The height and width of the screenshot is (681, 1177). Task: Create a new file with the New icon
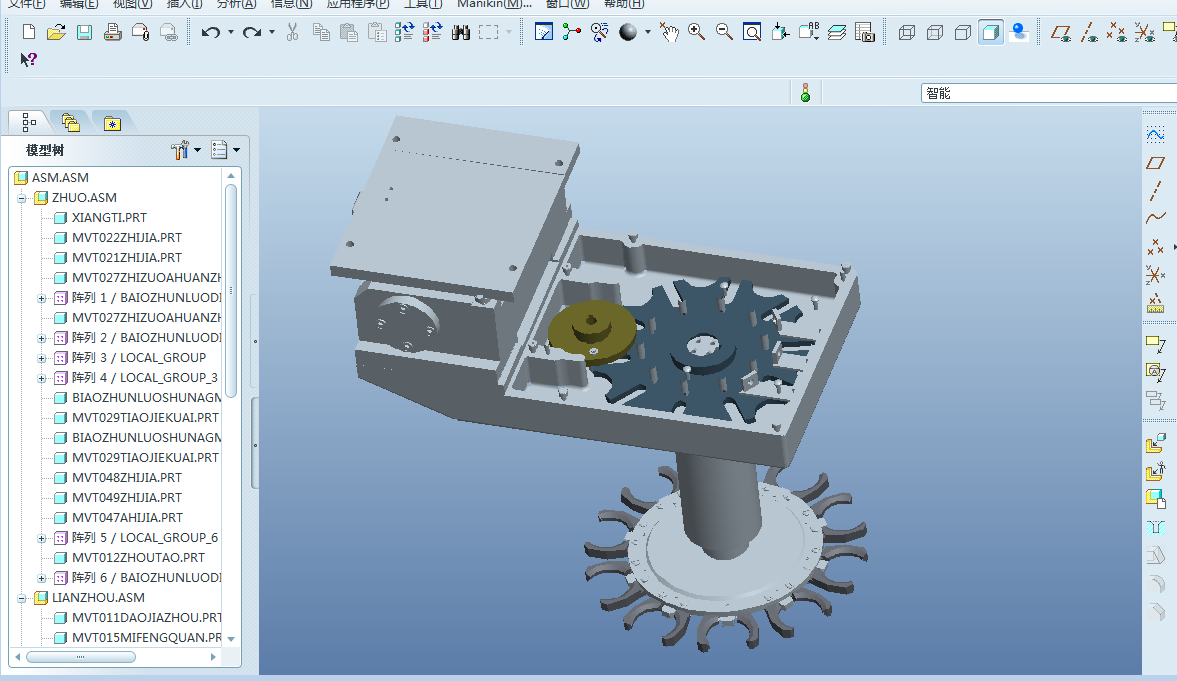[29, 32]
